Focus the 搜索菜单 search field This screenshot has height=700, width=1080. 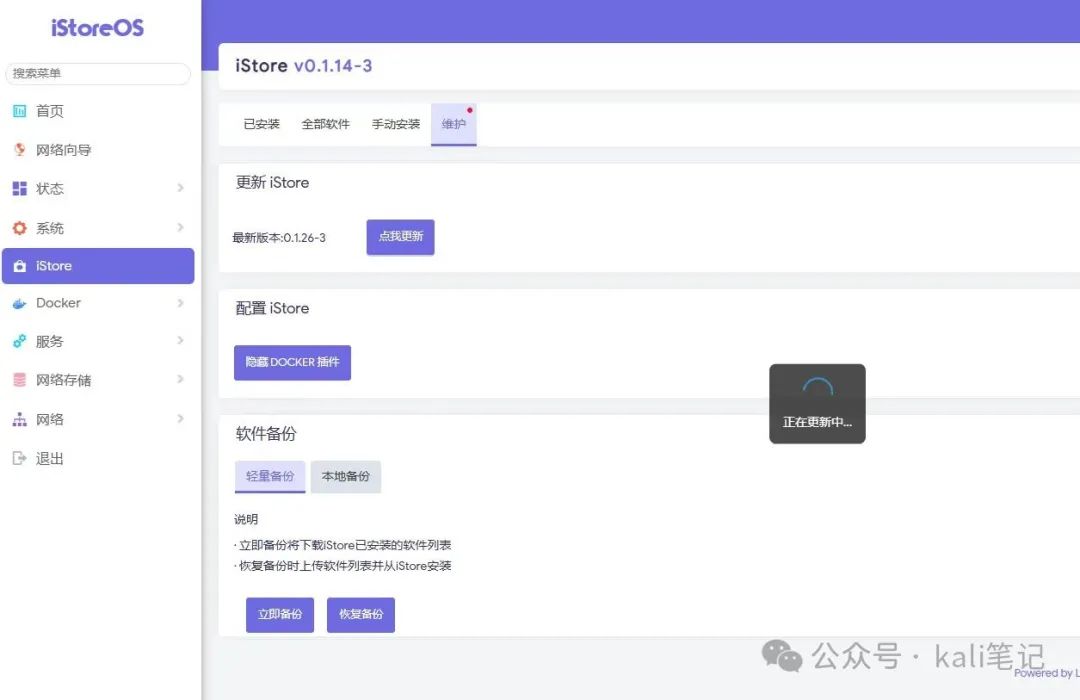(98, 73)
